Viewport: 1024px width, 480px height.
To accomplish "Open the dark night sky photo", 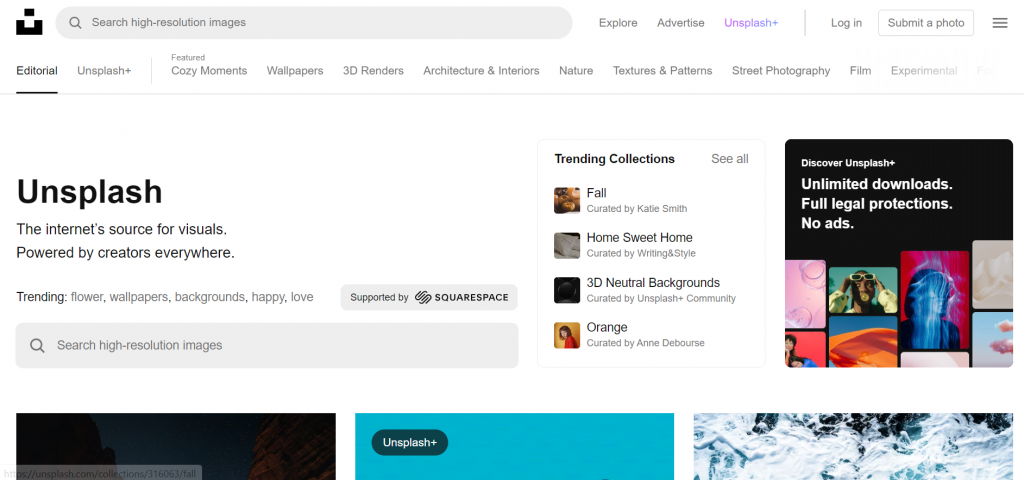I will coord(176,447).
